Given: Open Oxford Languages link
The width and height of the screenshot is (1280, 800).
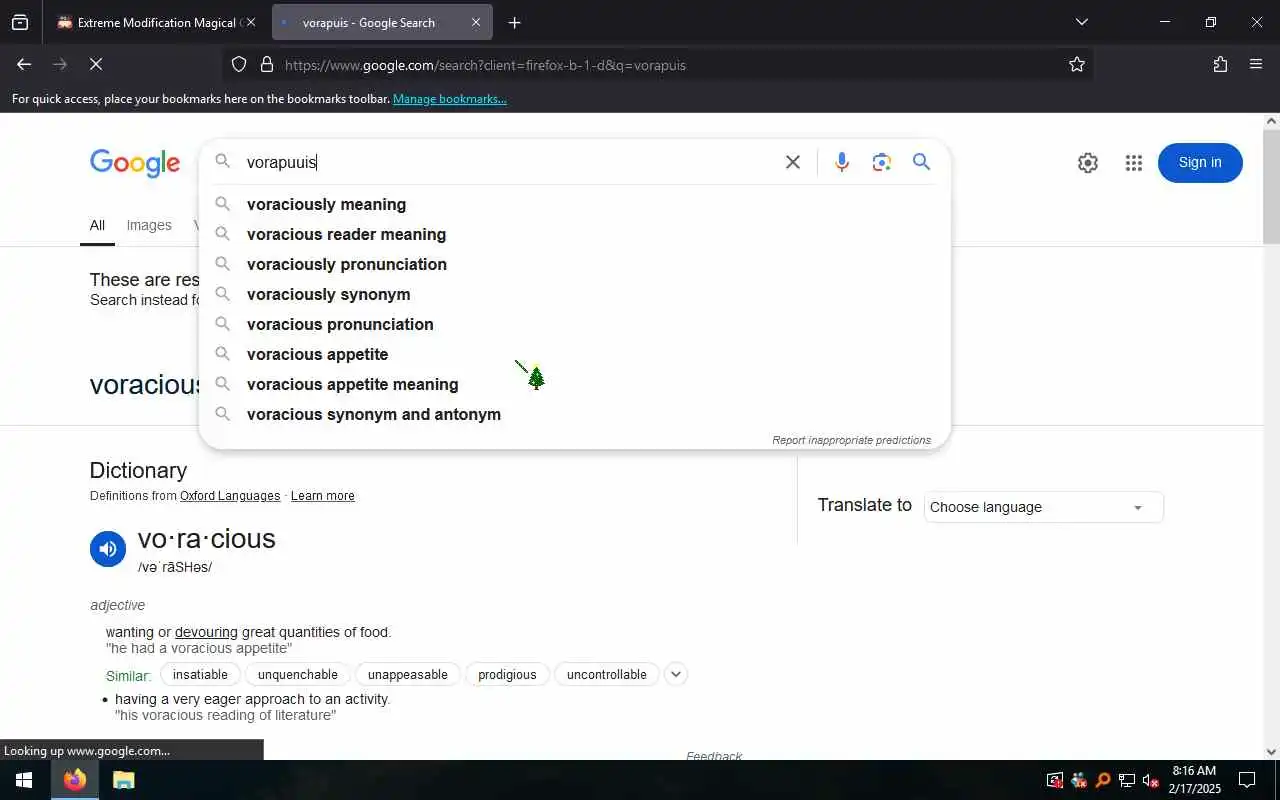Looking at the screenshot, I should coord(230,496).
